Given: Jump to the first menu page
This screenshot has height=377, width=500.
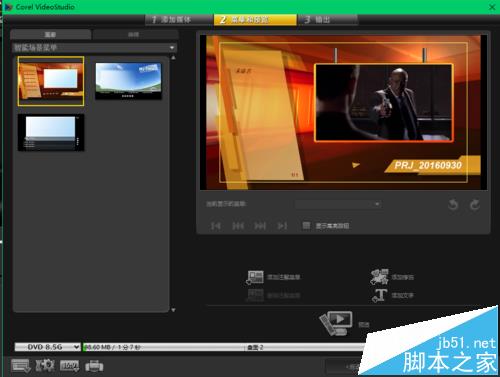Looking at the screenshot, I should pyautogui.click(x=216, y=226).
